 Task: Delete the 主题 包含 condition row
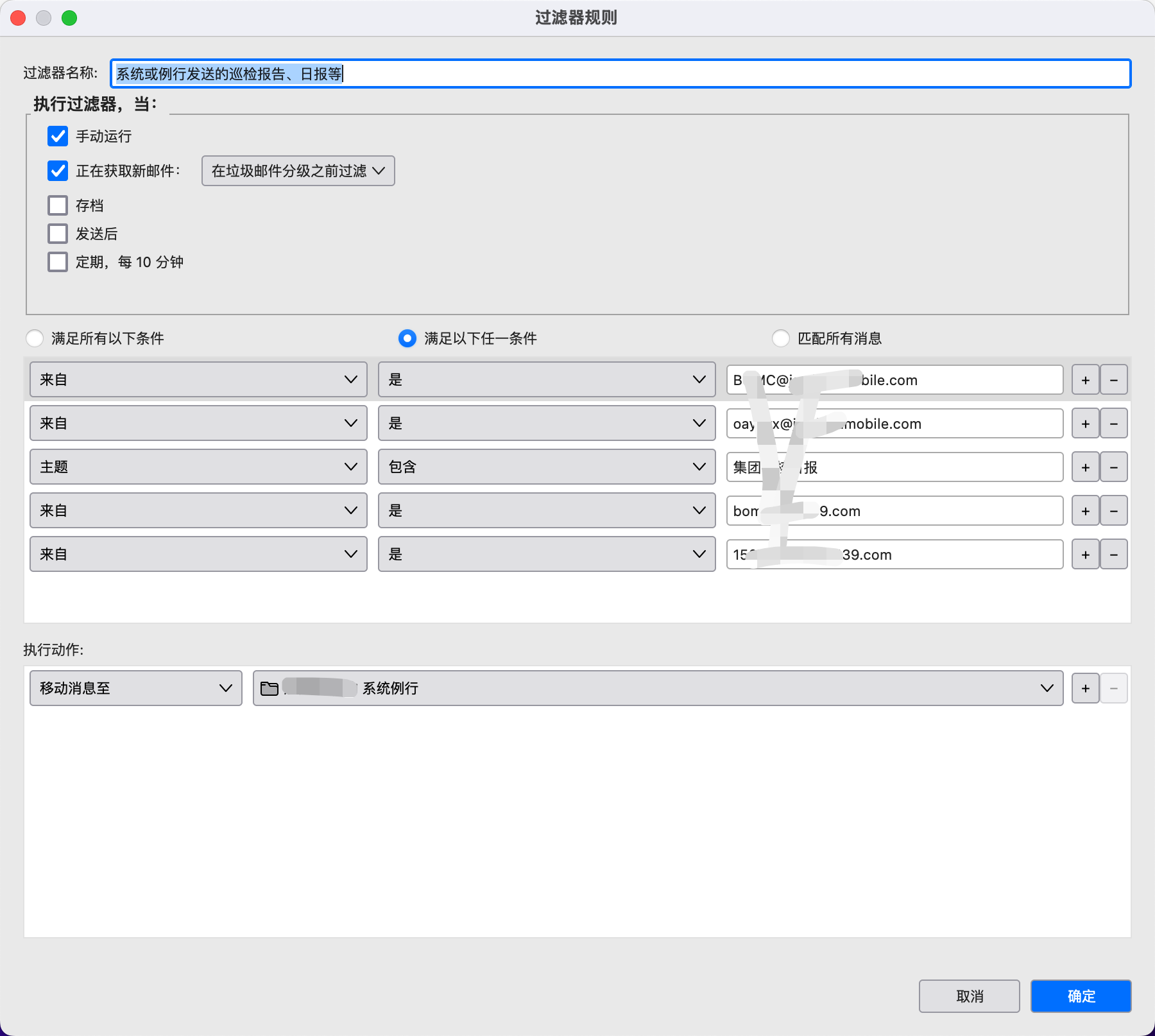(x=1114, y=467)
